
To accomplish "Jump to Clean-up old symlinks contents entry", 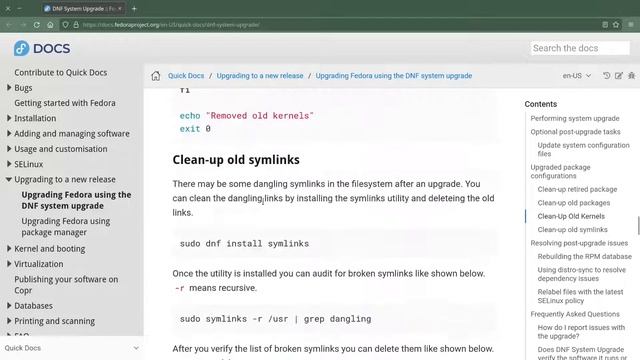I will tap(572, 230).
